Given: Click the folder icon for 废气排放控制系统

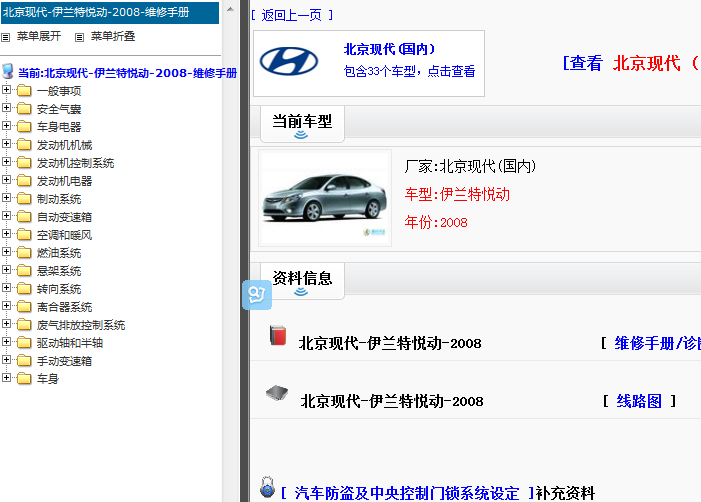Looking at the screenshot, I should (x=24, y=325).
